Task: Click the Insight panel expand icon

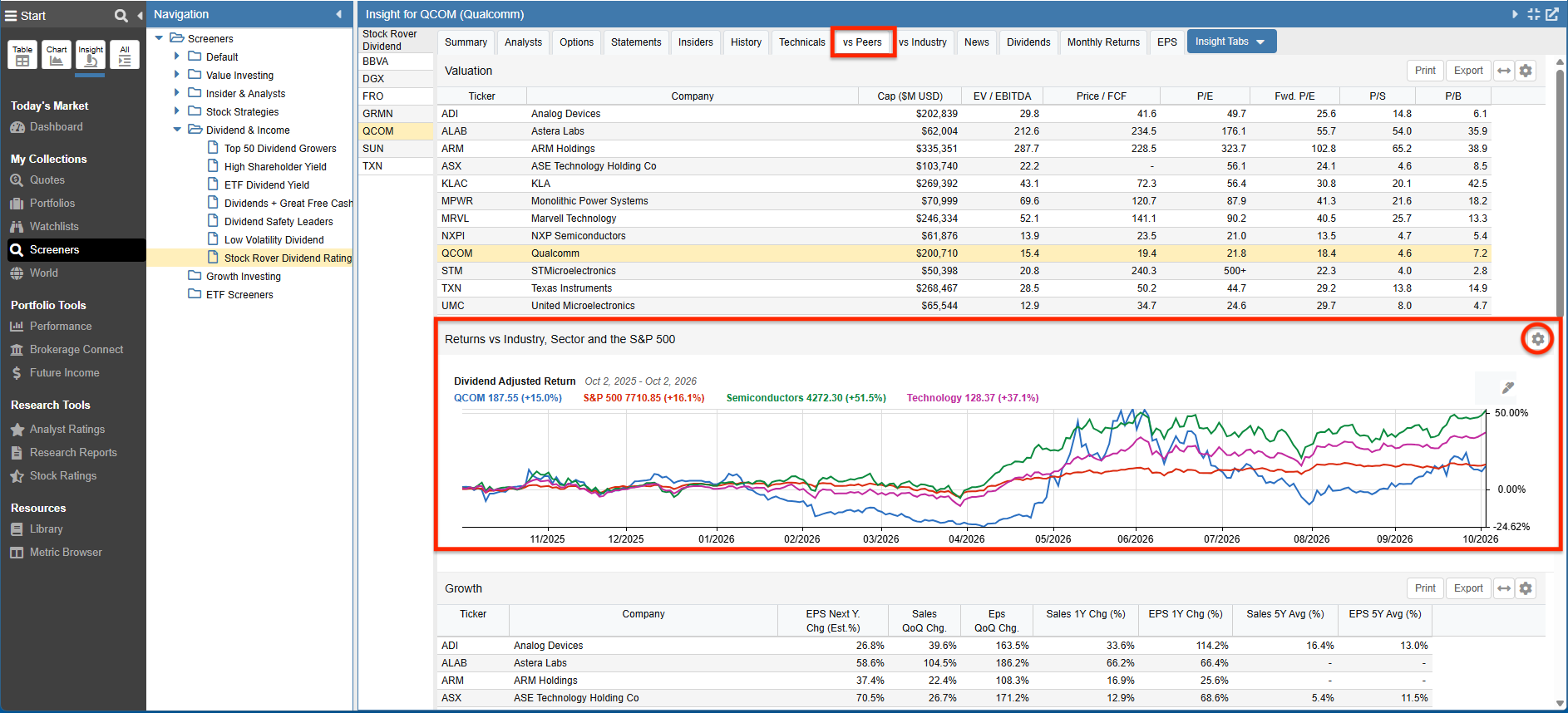Action: 1534,14
